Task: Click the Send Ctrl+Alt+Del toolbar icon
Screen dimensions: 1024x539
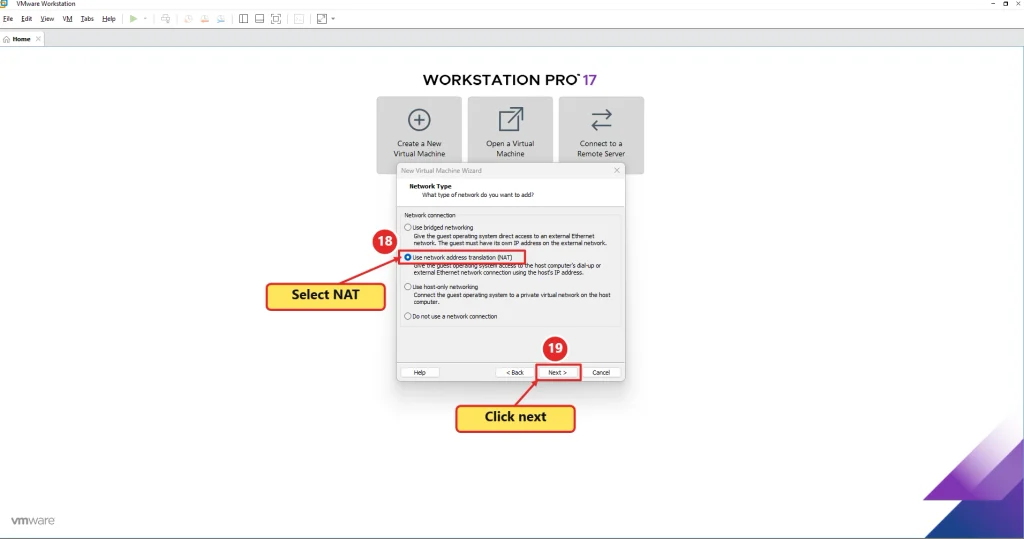Action: click(166, 19)
